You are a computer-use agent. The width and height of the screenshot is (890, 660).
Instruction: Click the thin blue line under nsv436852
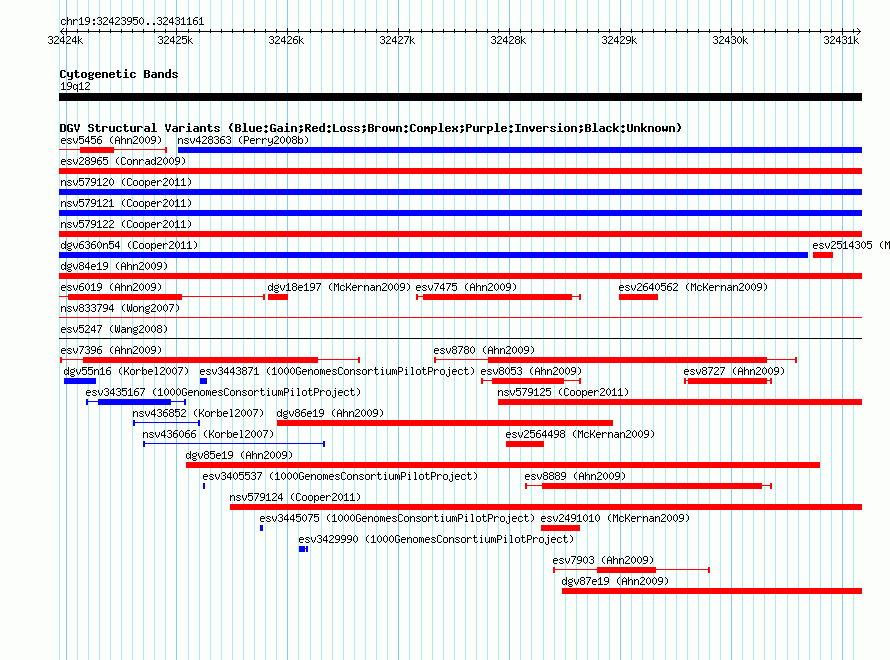tap(166, 423)
